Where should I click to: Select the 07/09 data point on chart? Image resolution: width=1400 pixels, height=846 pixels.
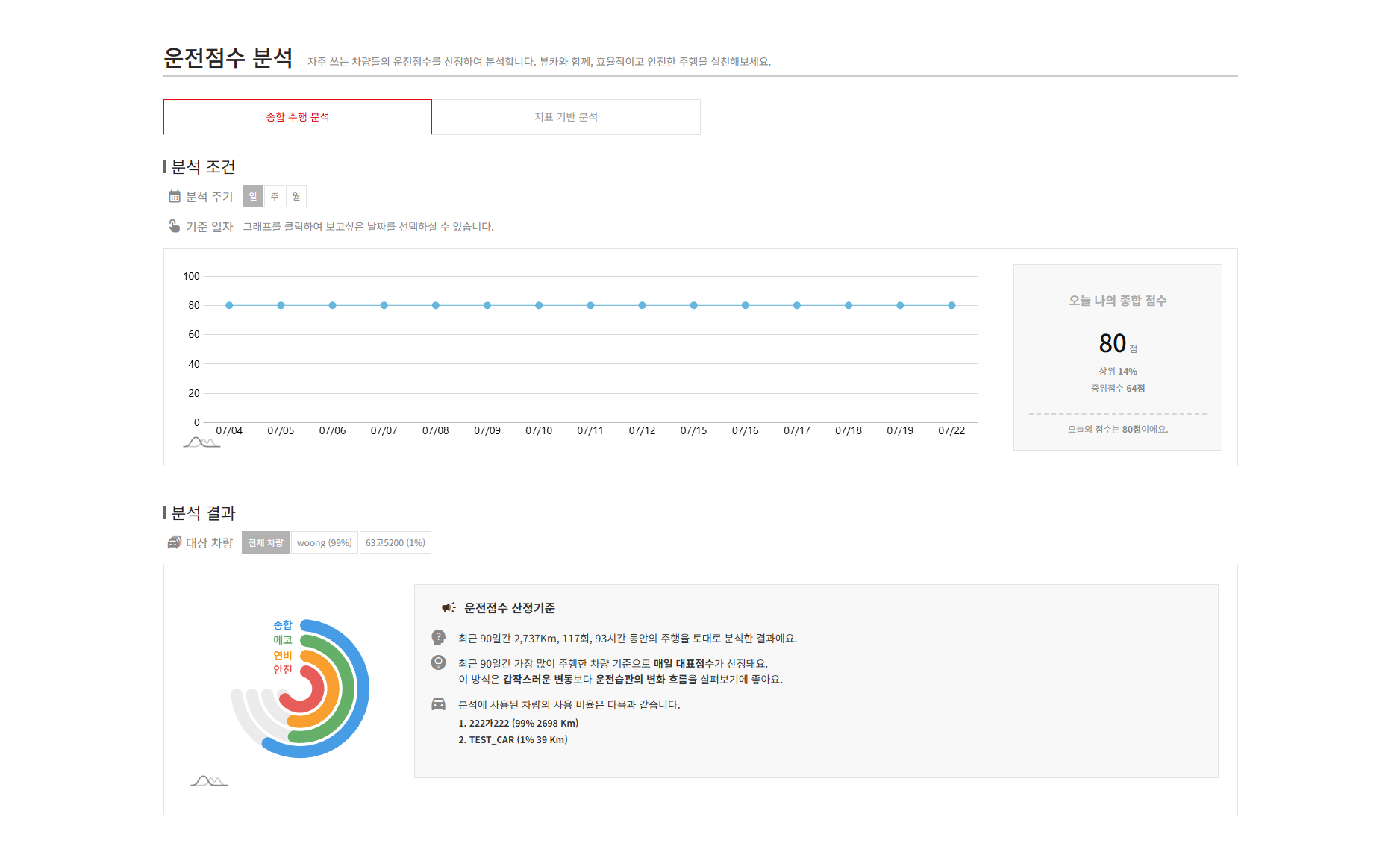pyautogui.click(x=487, y=305)
